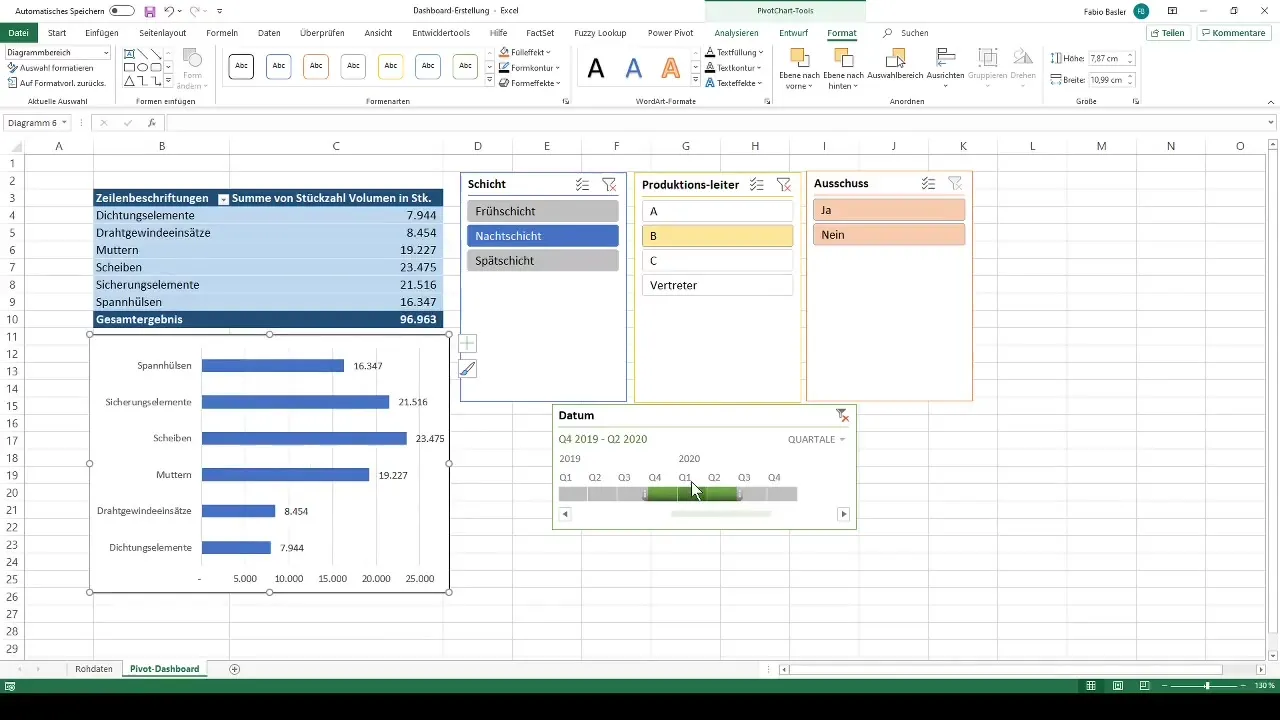Click the Teilen share button
Screen dimensions: 1280x720
click(1168, 33)
